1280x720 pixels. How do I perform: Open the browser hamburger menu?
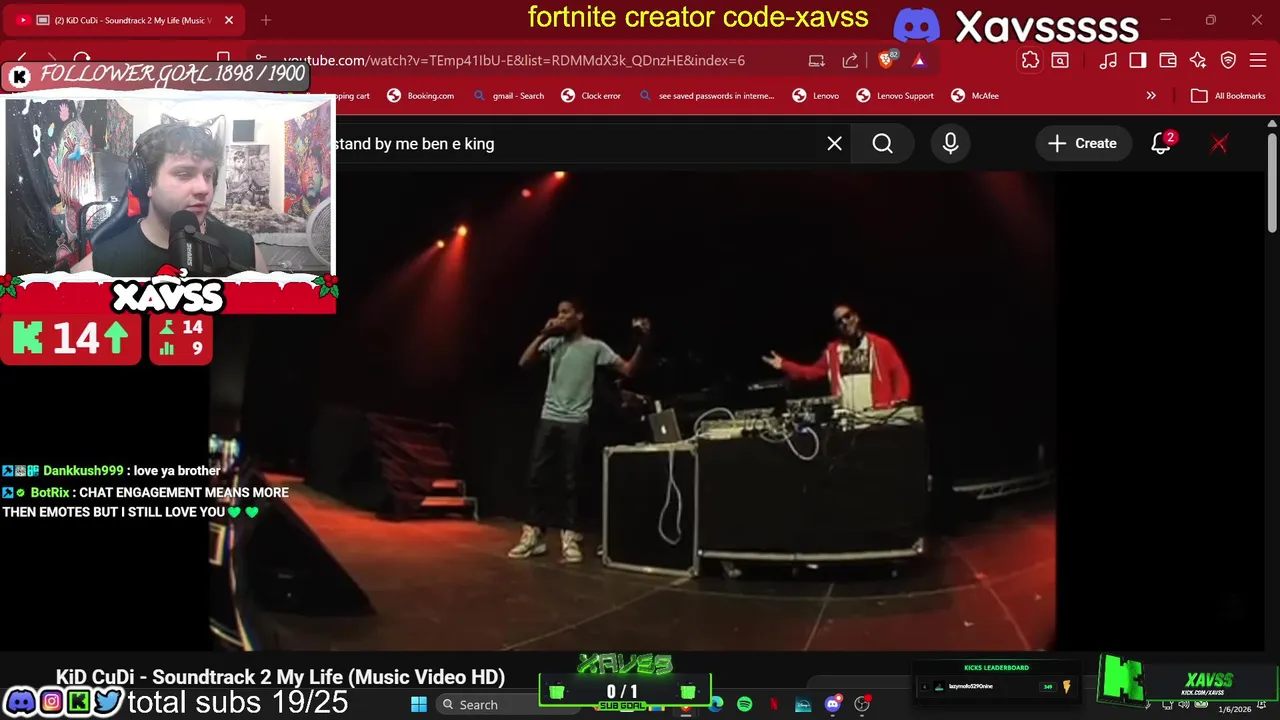coord(1258,61)
